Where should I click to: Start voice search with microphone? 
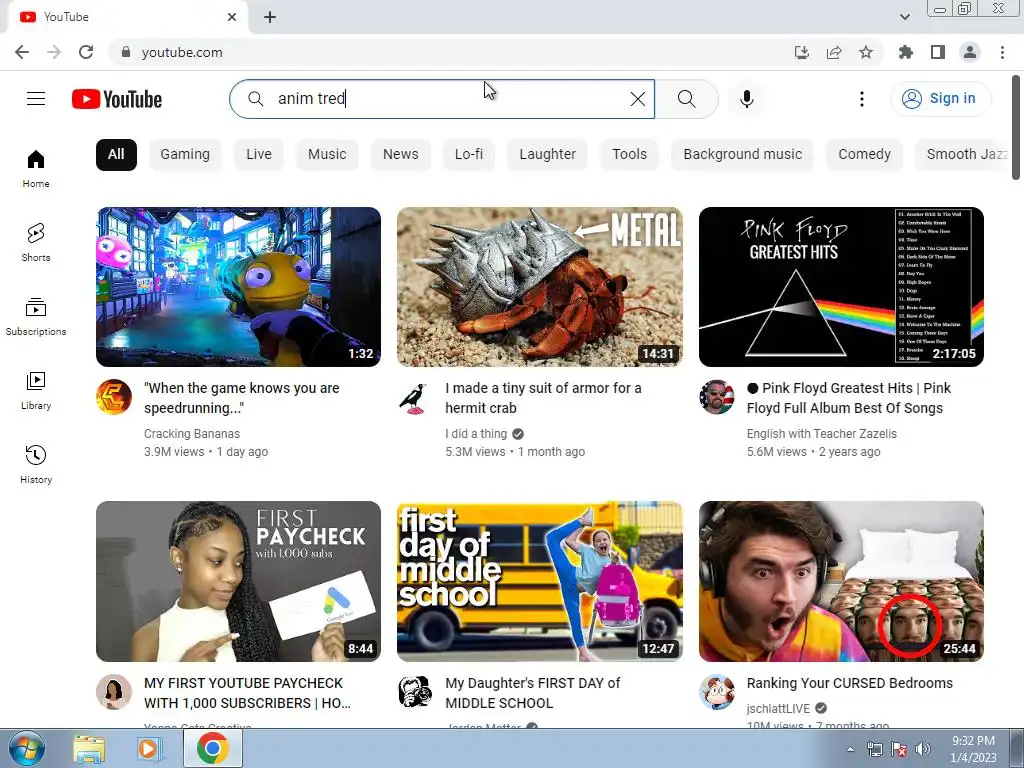(x=746, y=99)
